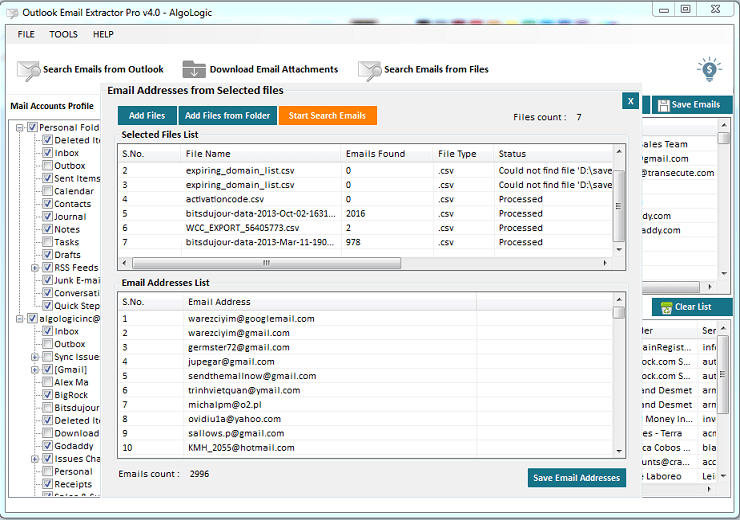Click the Clear List button label
Viewport: 740px width, 520px height.
click(693, 307)
